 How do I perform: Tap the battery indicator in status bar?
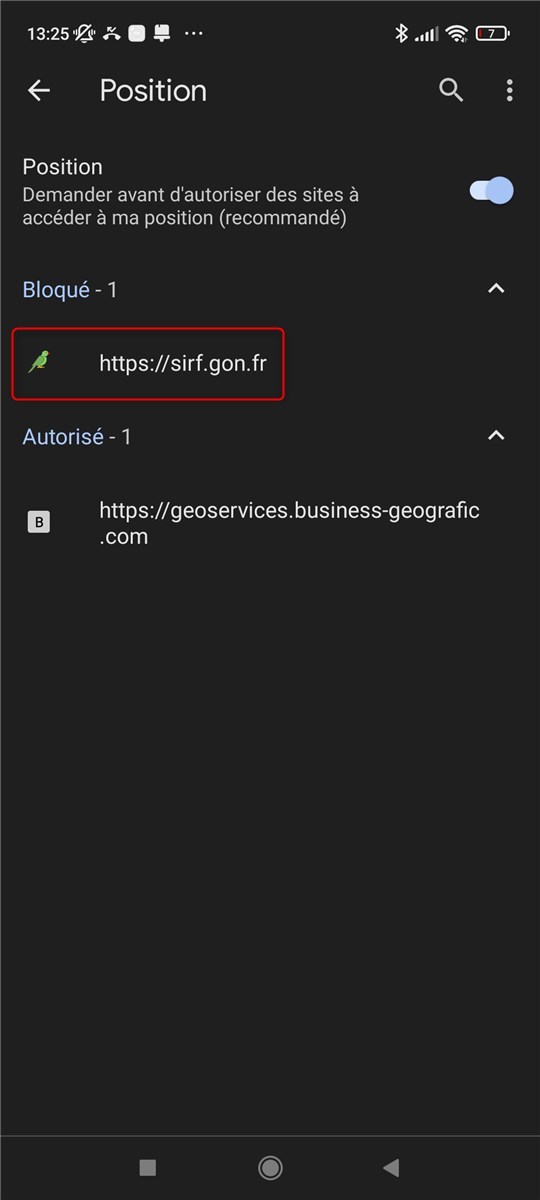coord(491,33)
